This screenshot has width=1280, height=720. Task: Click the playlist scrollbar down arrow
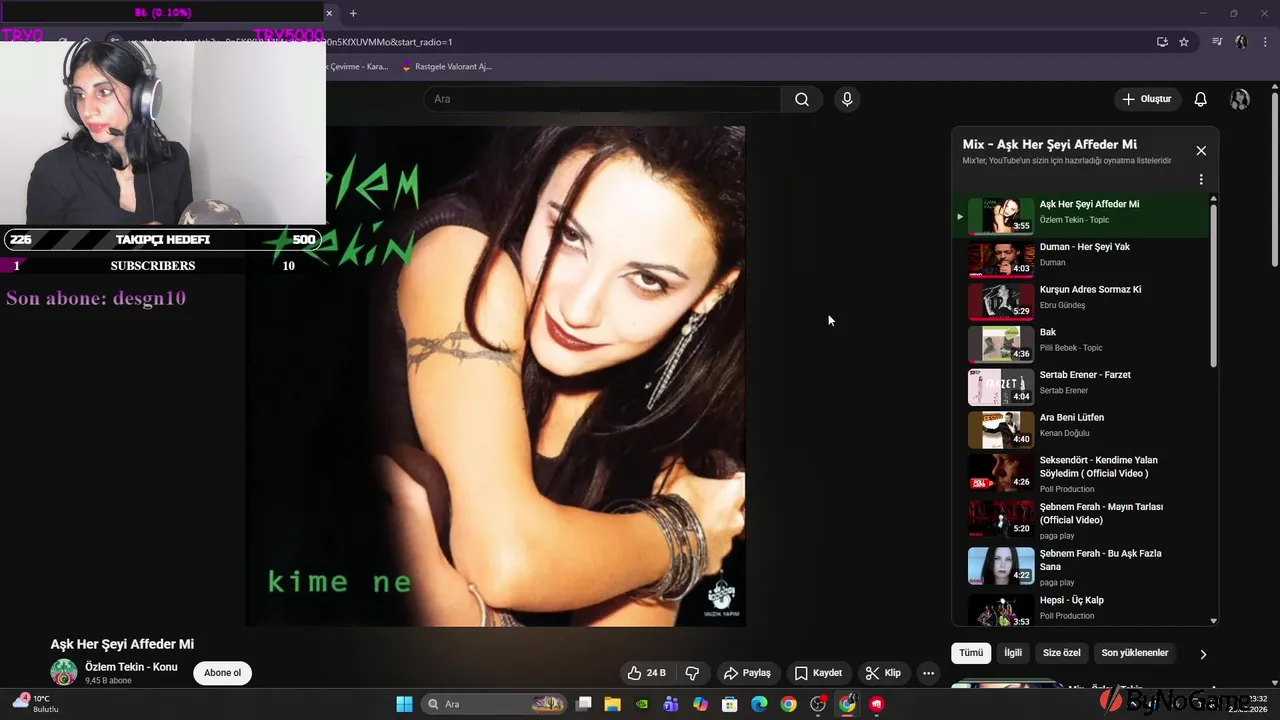[1214, 621]
